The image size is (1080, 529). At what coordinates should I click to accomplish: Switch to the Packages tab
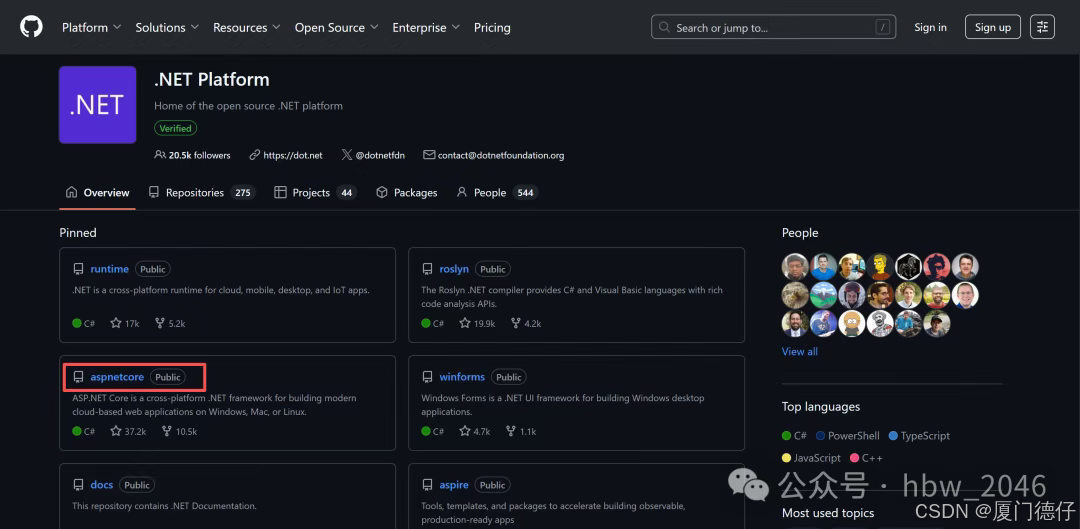coord(406,193)
